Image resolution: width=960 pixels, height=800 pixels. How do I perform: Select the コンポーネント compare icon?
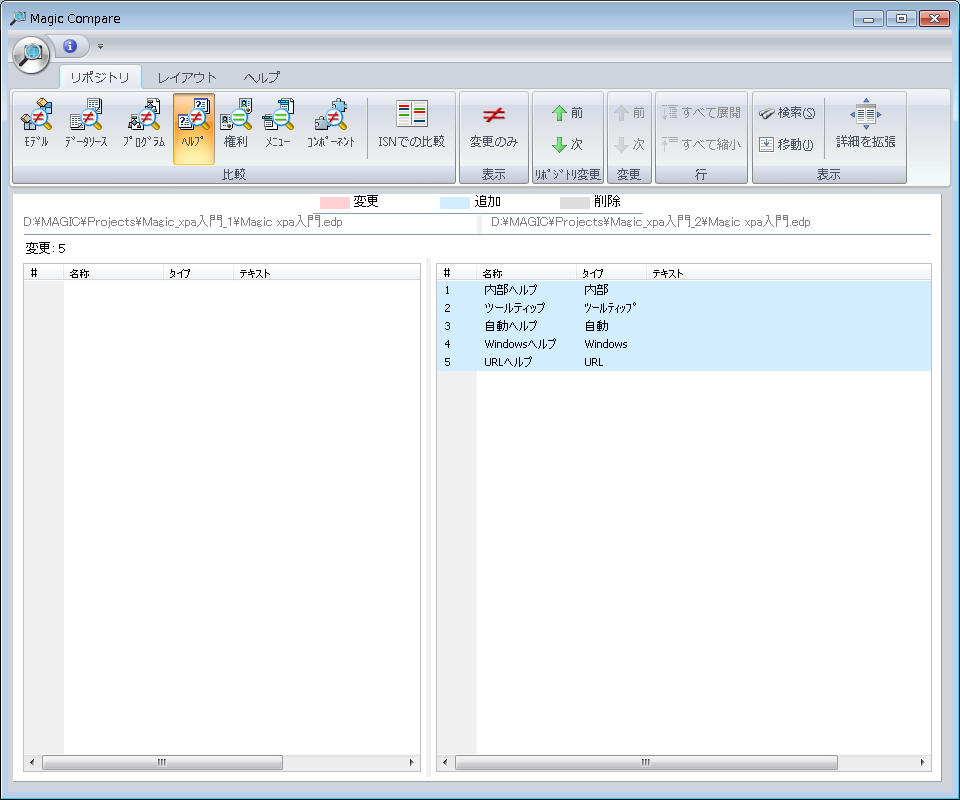coord(331,124)
